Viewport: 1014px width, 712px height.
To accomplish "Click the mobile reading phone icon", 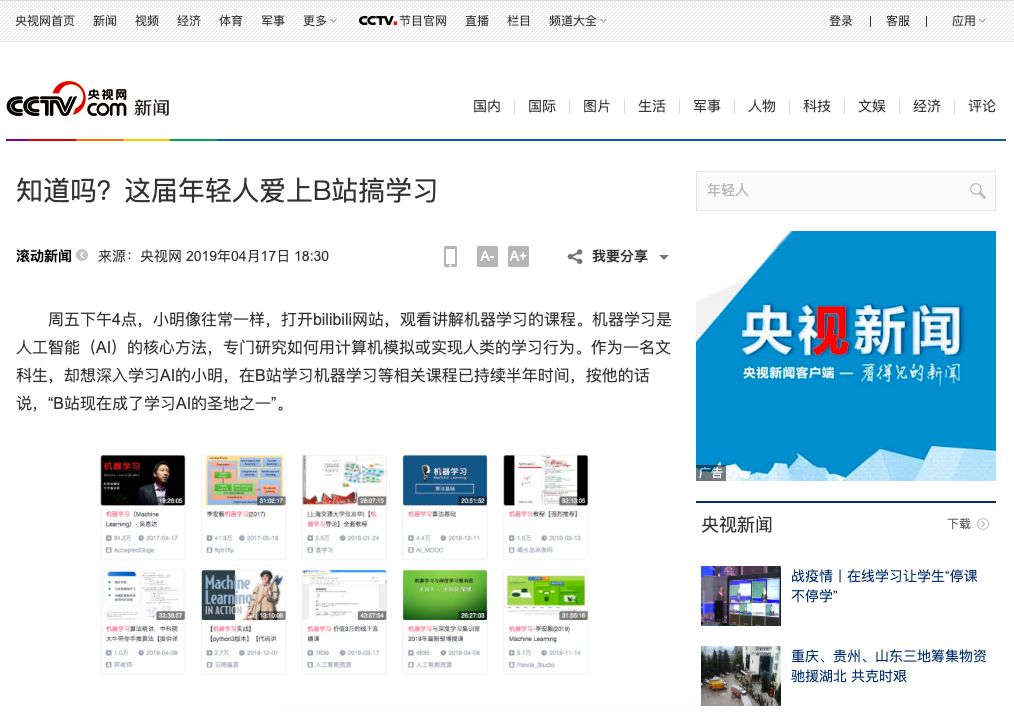I will click(x=450, y=256).
